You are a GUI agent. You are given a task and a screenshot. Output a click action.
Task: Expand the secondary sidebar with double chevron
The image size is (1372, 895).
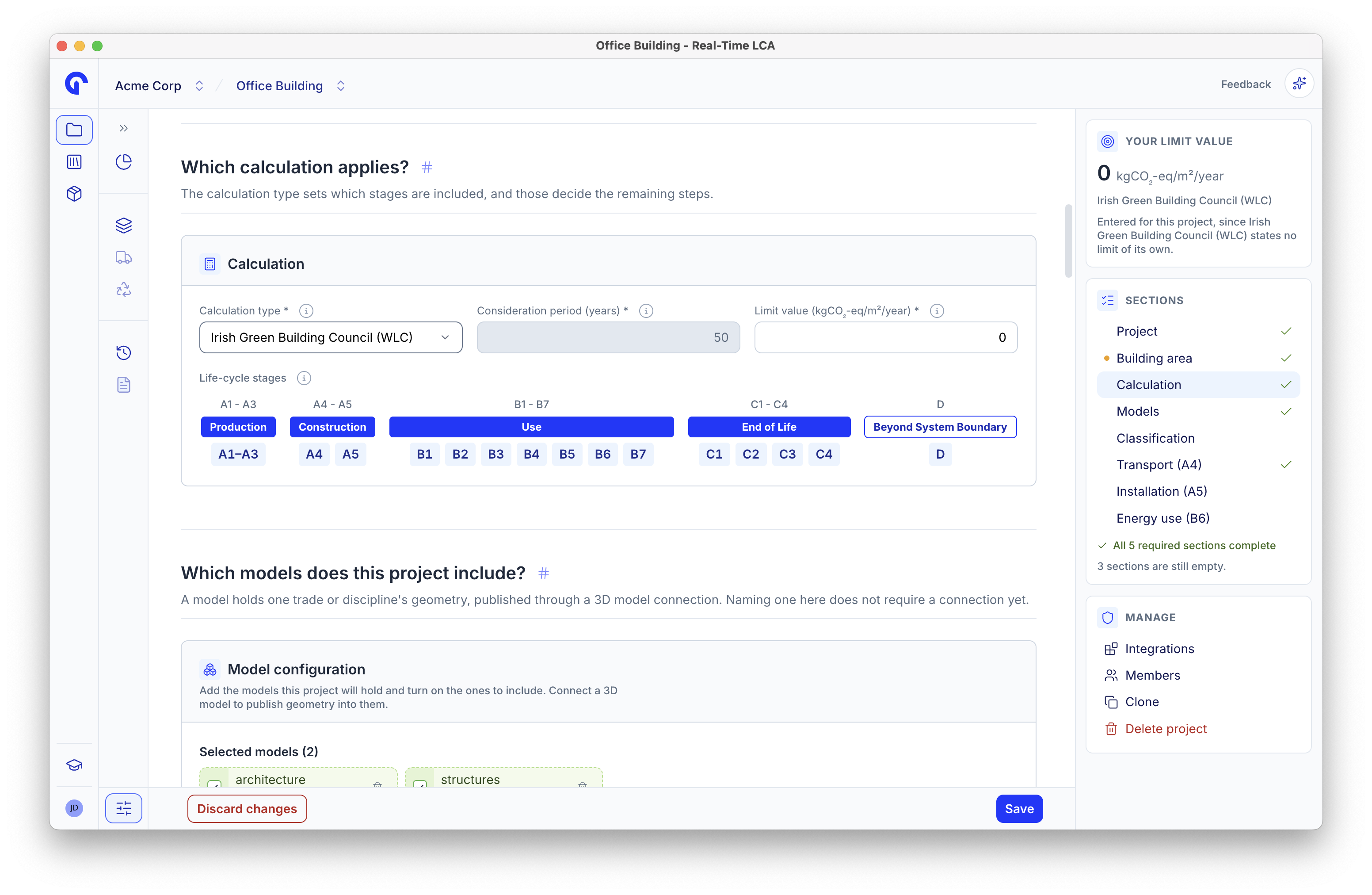[123, 129]
